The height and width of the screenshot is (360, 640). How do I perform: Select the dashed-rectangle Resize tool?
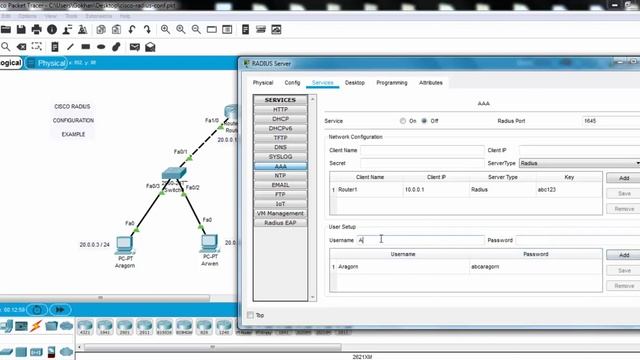[x=37, y=47]
